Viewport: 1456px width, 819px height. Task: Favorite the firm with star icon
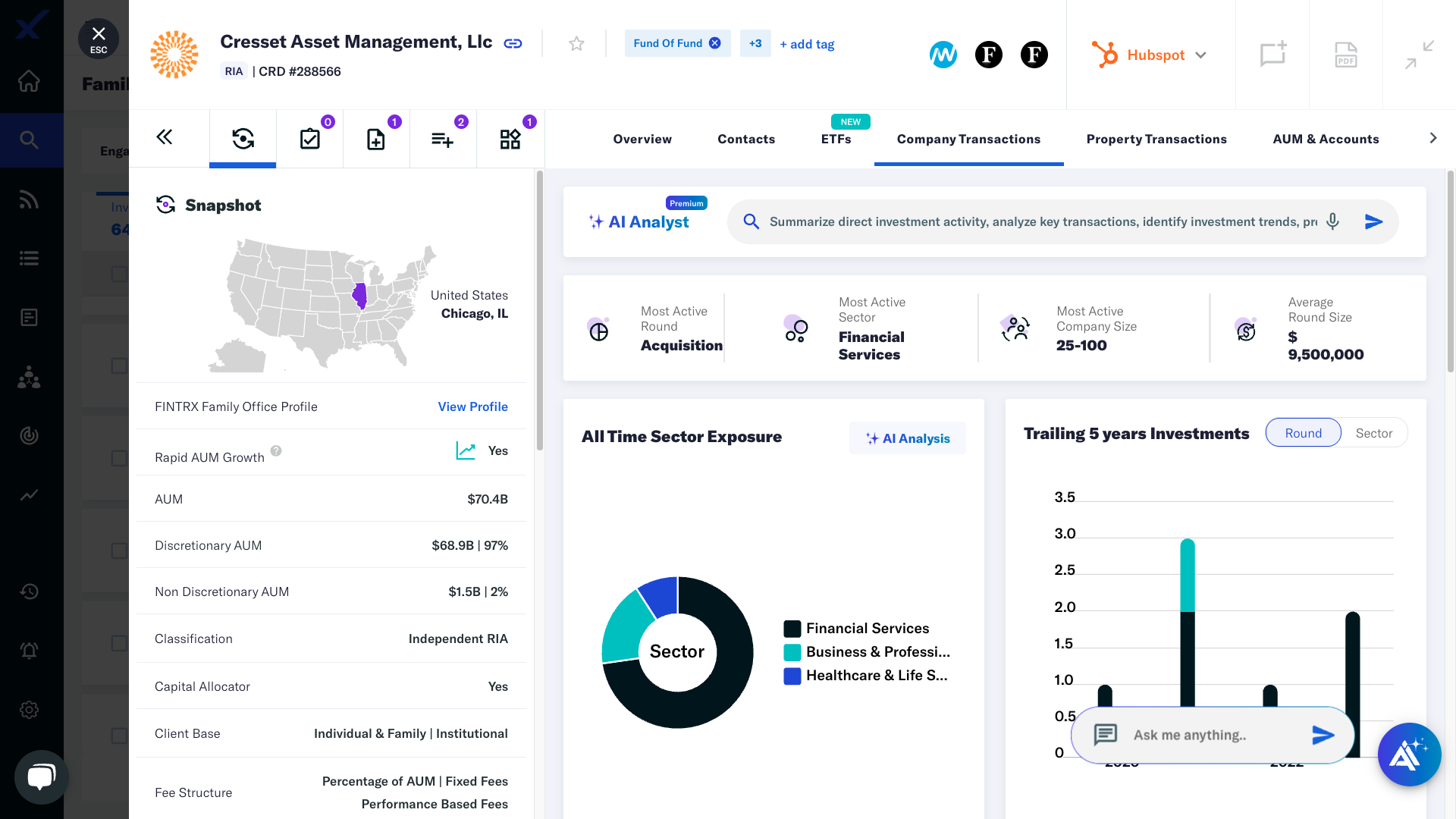(576, 44)
